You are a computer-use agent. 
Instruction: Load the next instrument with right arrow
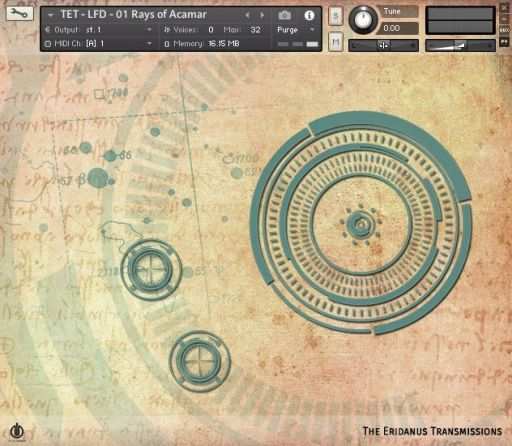click(262, 15)
